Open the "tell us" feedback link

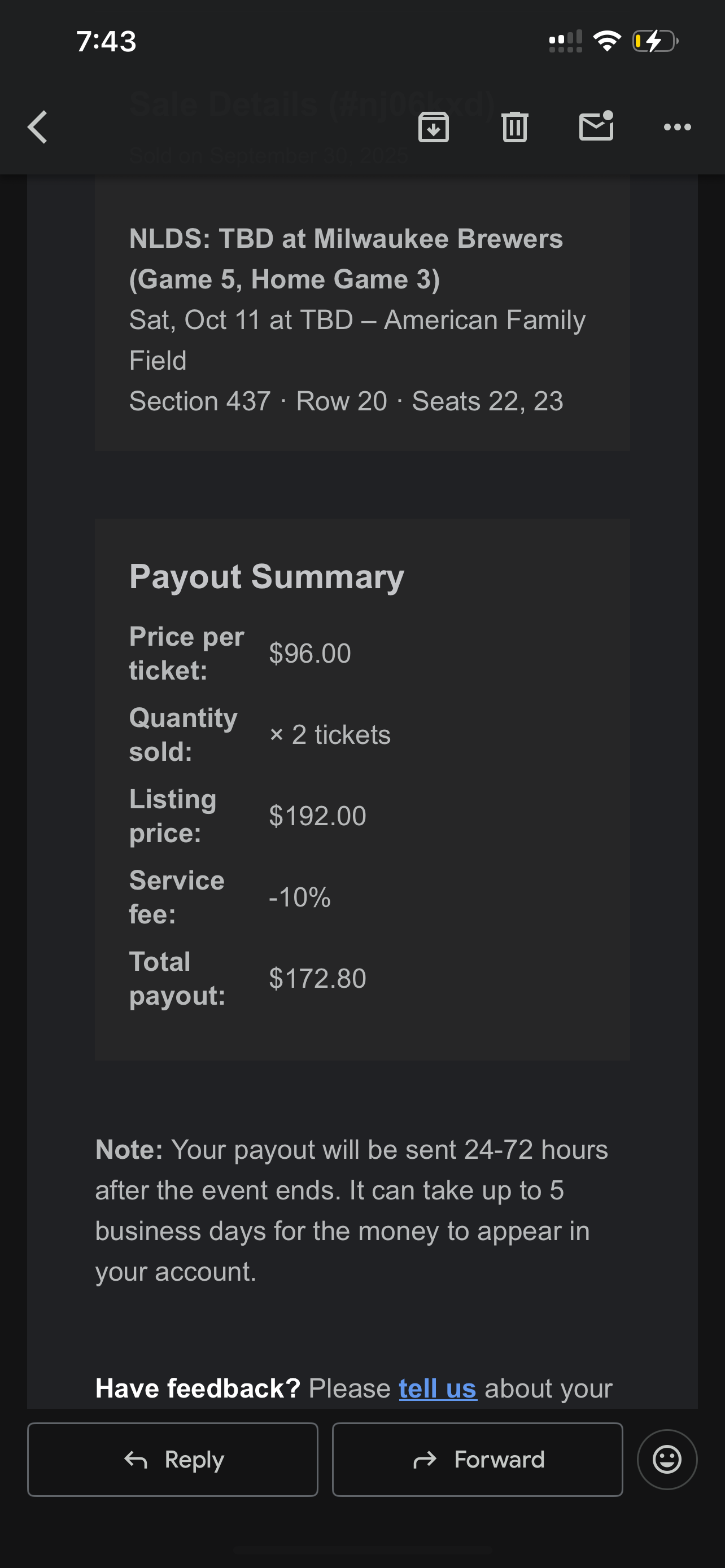(x=438, y=1389)
